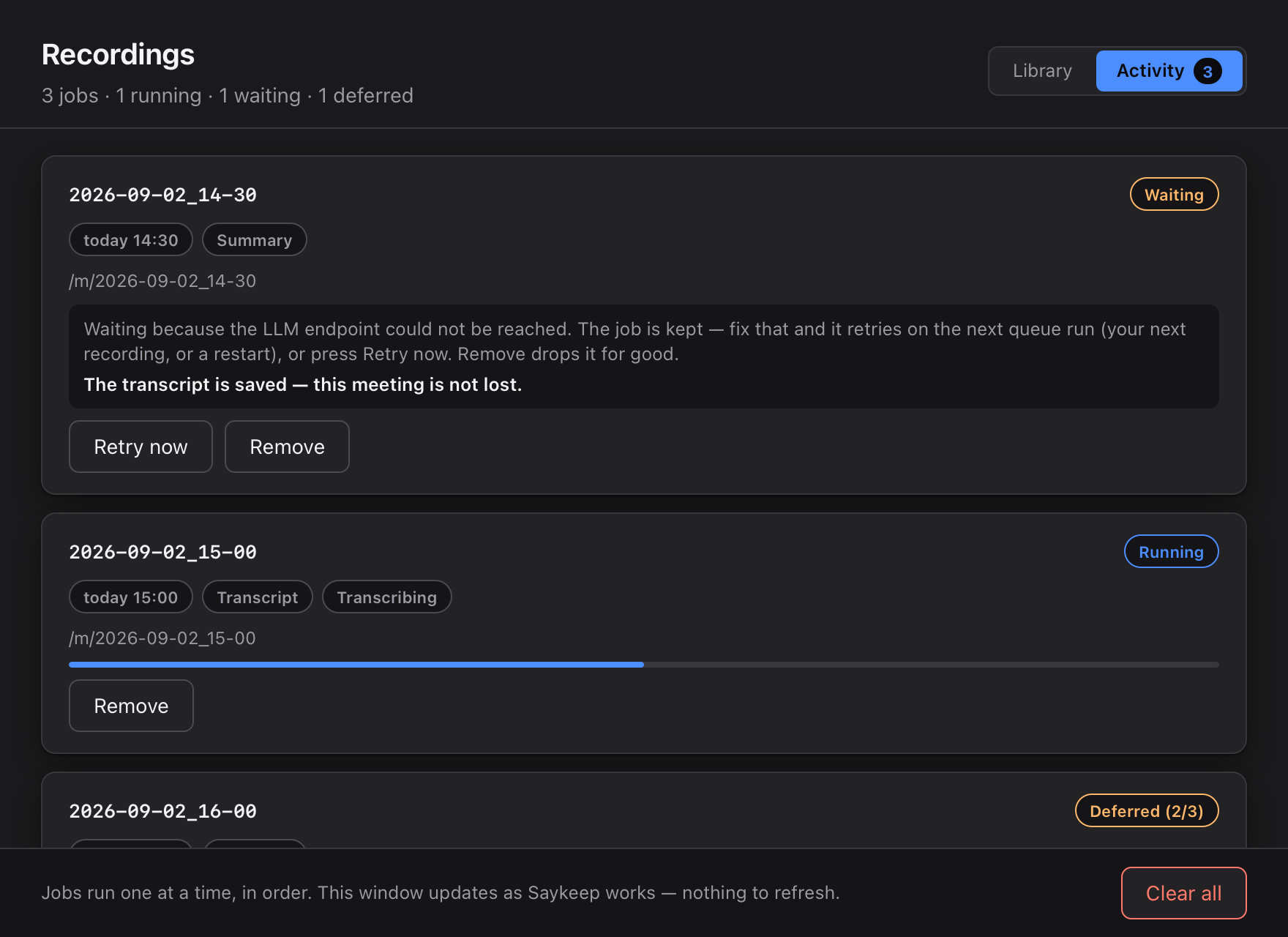Click the 'Waiting because the LLM endpoint' explanation
Screen dimensions: 1288x937
tap(634, 342)
